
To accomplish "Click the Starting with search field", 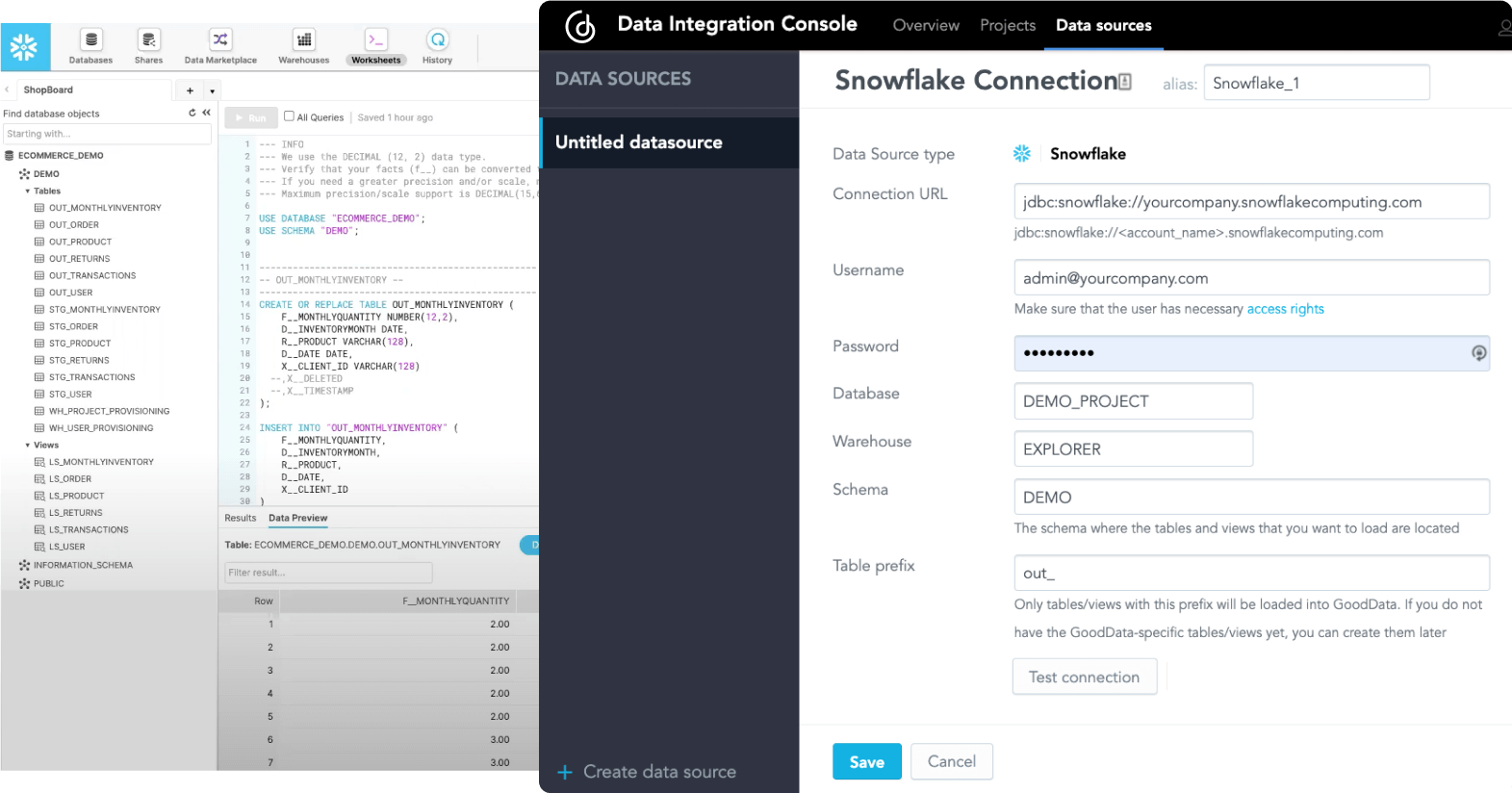I will [x=107, y=134].
